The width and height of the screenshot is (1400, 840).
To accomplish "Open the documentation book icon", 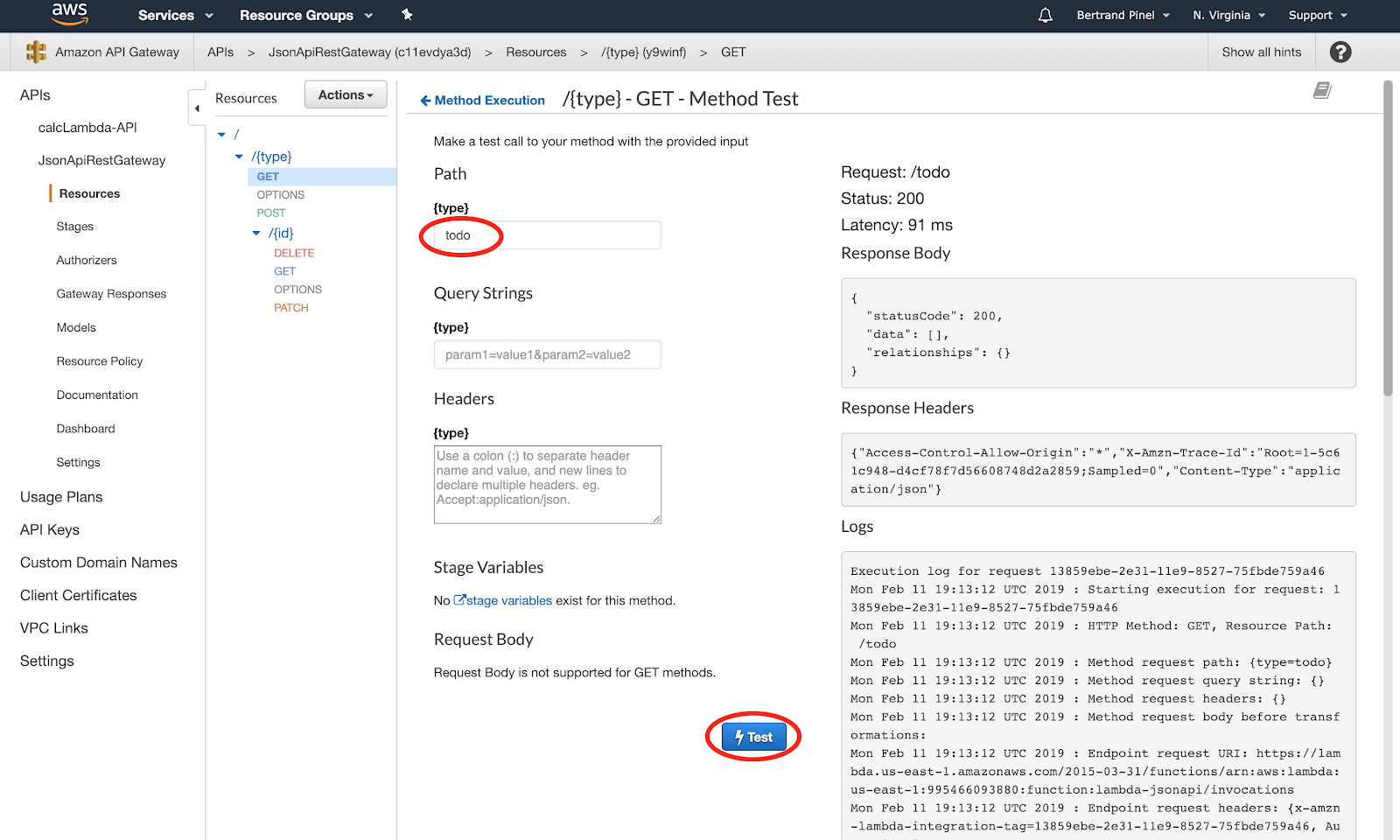I will click(x=1322, y=91).
